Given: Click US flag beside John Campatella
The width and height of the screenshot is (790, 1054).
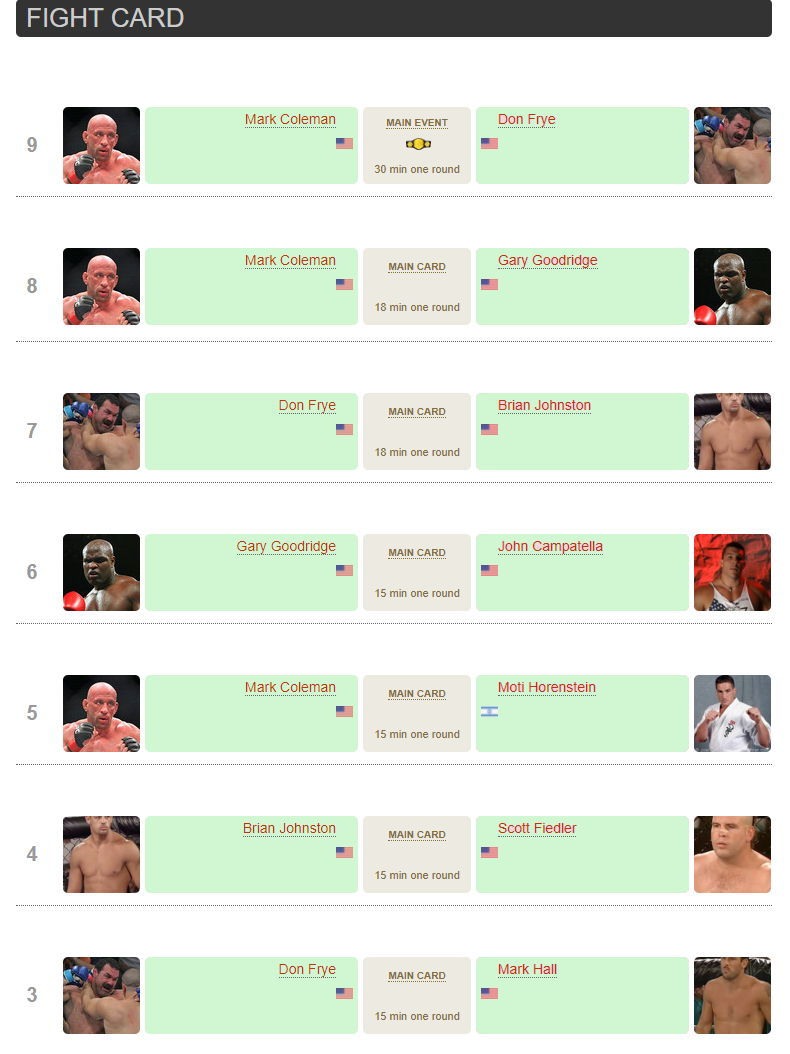Looking at the screenshot, I should pyautogui.click(x=489, y=571).
